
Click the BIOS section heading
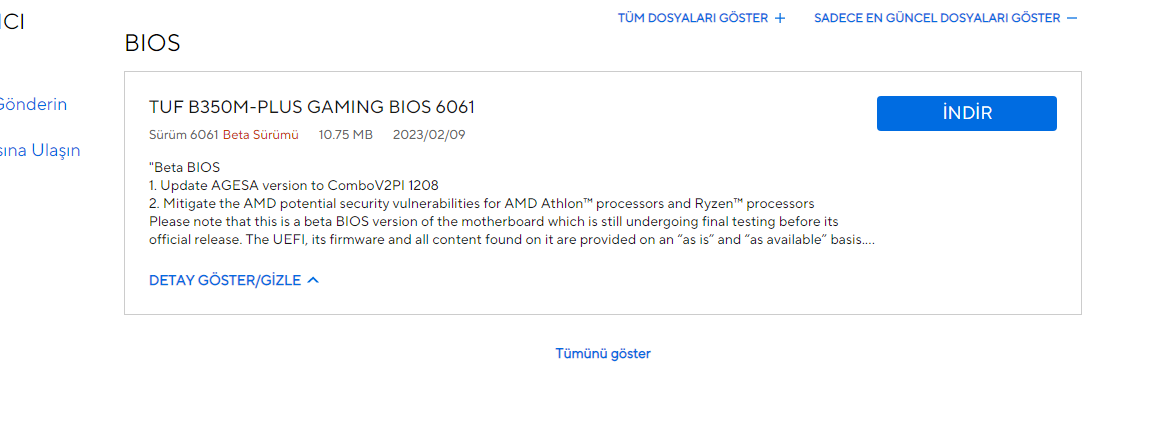click(152, 43)
